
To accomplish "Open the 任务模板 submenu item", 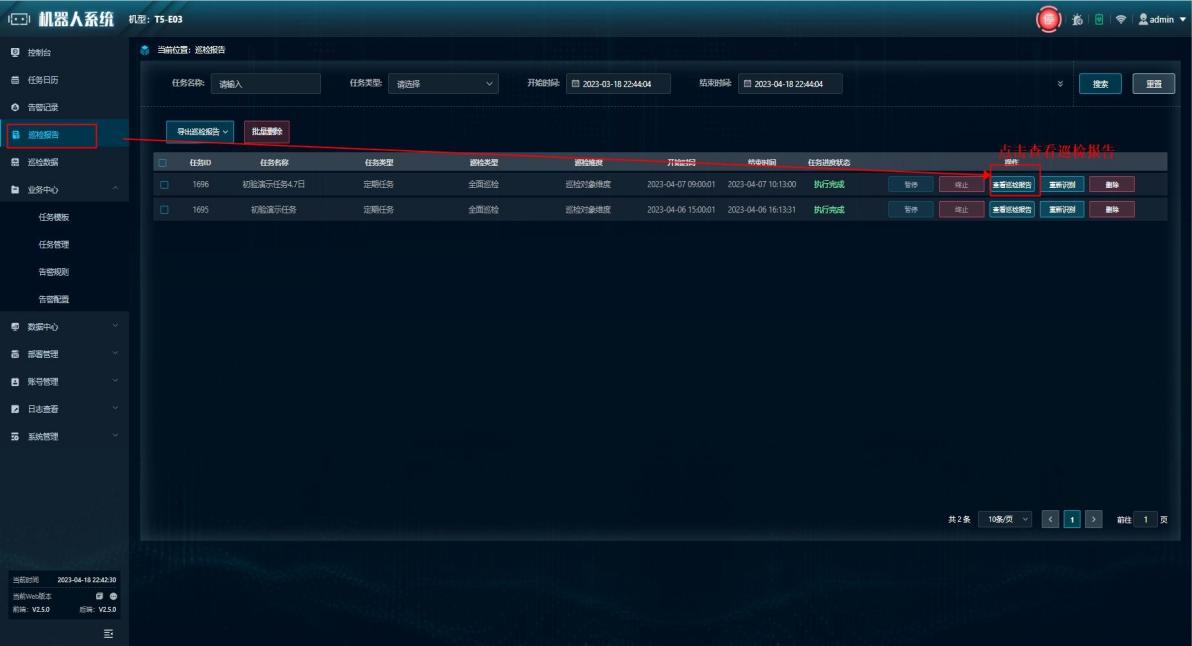I will [x=54, y=217].
